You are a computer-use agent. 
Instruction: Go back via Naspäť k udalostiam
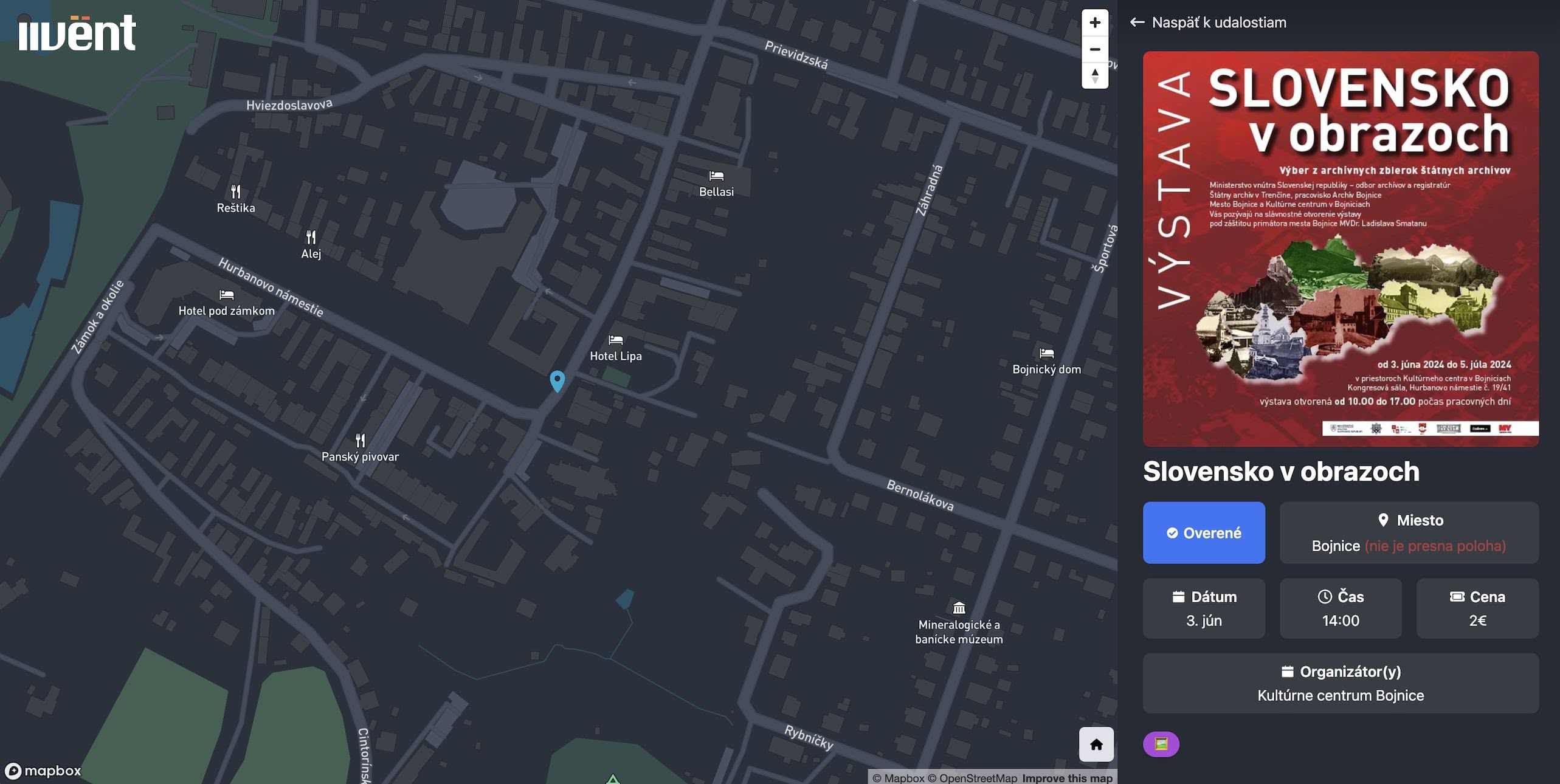tap(1208, 22)
